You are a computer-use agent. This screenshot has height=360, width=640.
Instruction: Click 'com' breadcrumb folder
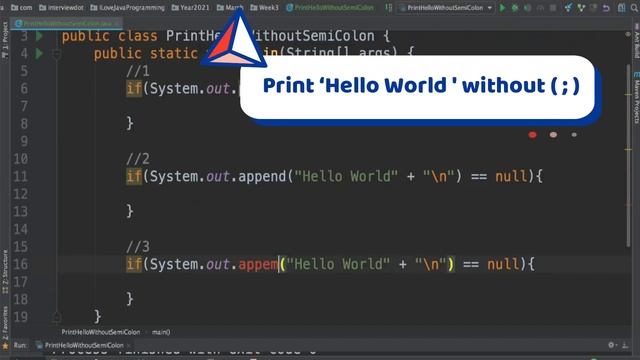coord(22,8)
